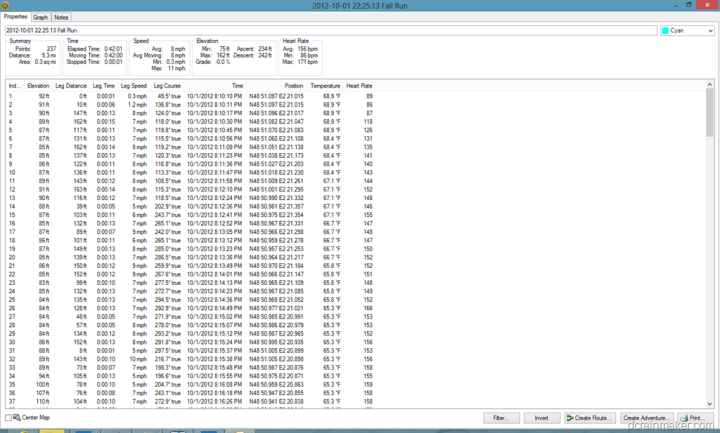This screenshot has height=433, width=720.
Task: Click the Create Route... button
Action: [590, 418]
